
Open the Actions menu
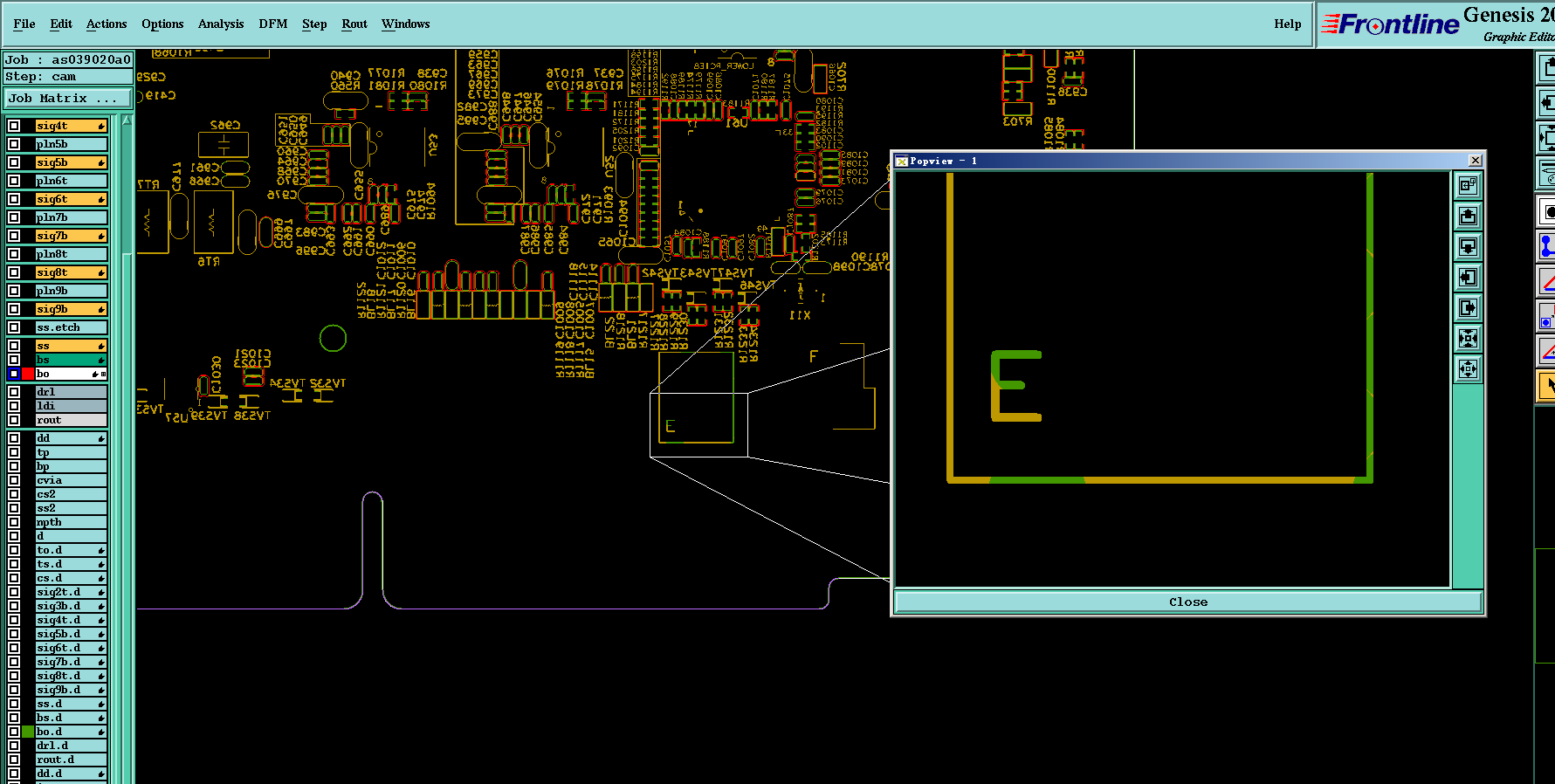[107, 24]
